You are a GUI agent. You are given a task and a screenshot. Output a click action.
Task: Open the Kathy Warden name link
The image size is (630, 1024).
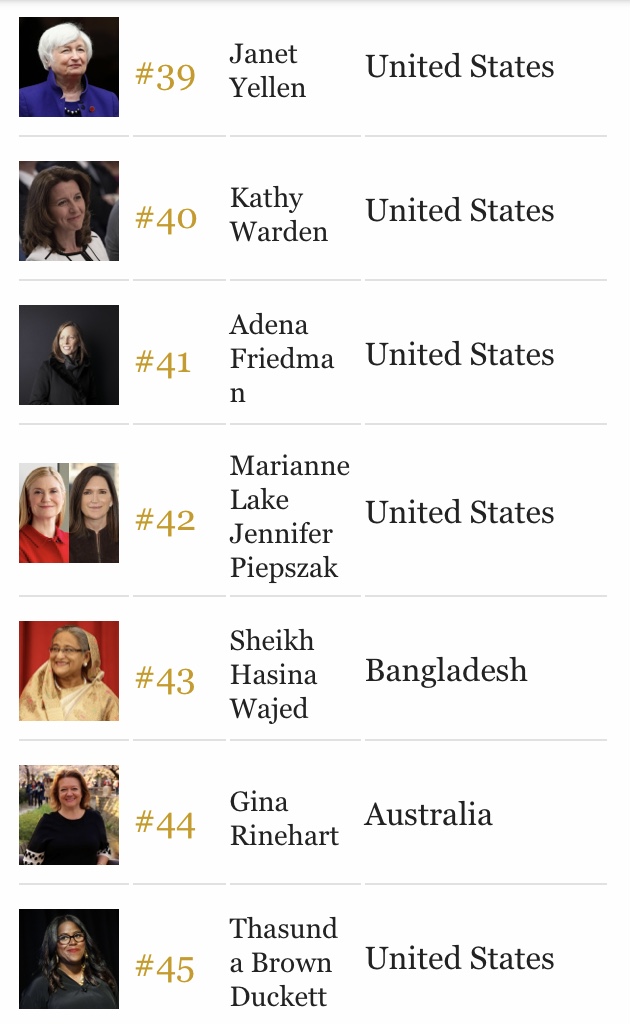279,214
